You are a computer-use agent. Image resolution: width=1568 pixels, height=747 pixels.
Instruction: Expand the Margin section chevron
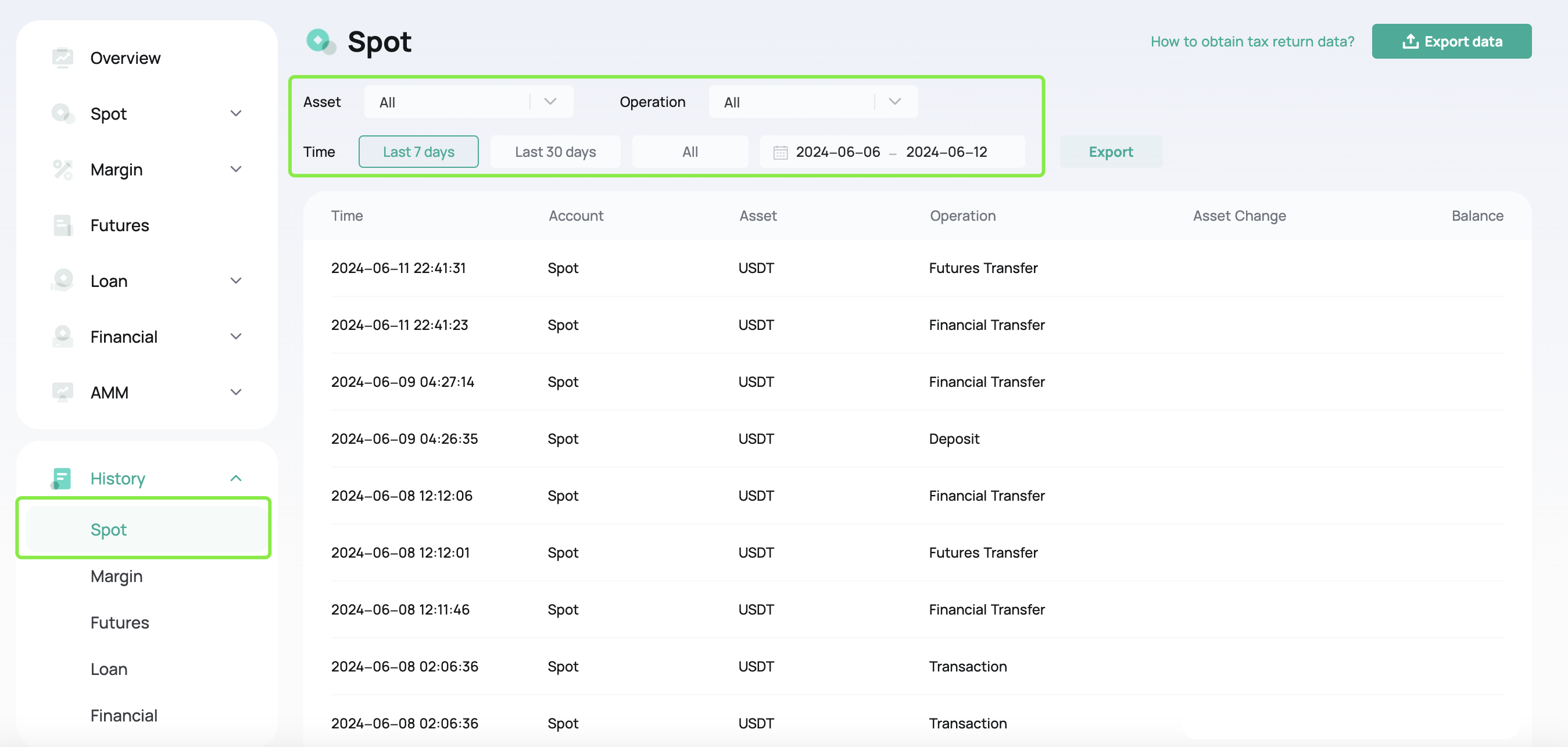tap(236, 170)
